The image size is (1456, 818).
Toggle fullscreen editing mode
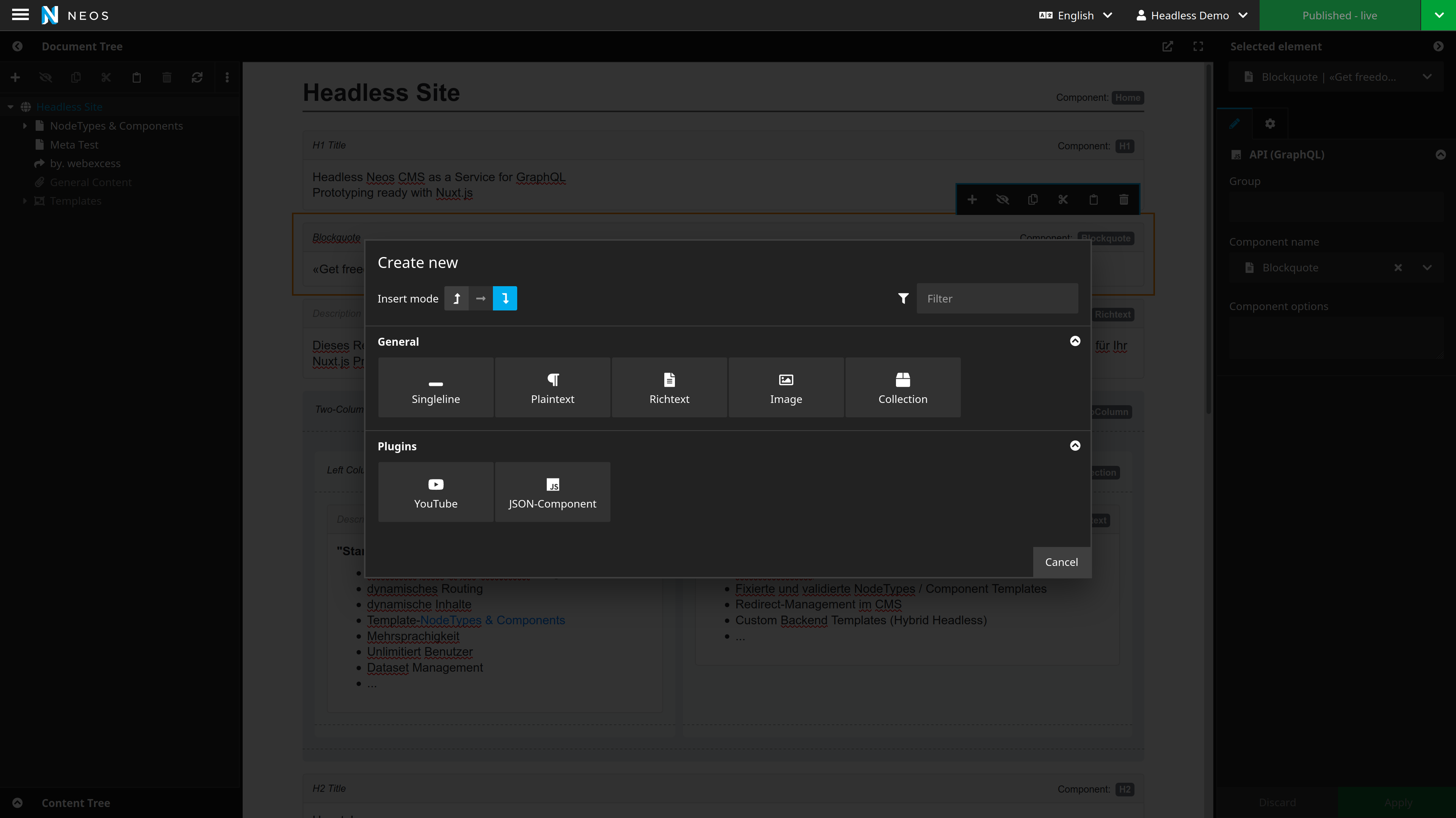coord(1198,46)
